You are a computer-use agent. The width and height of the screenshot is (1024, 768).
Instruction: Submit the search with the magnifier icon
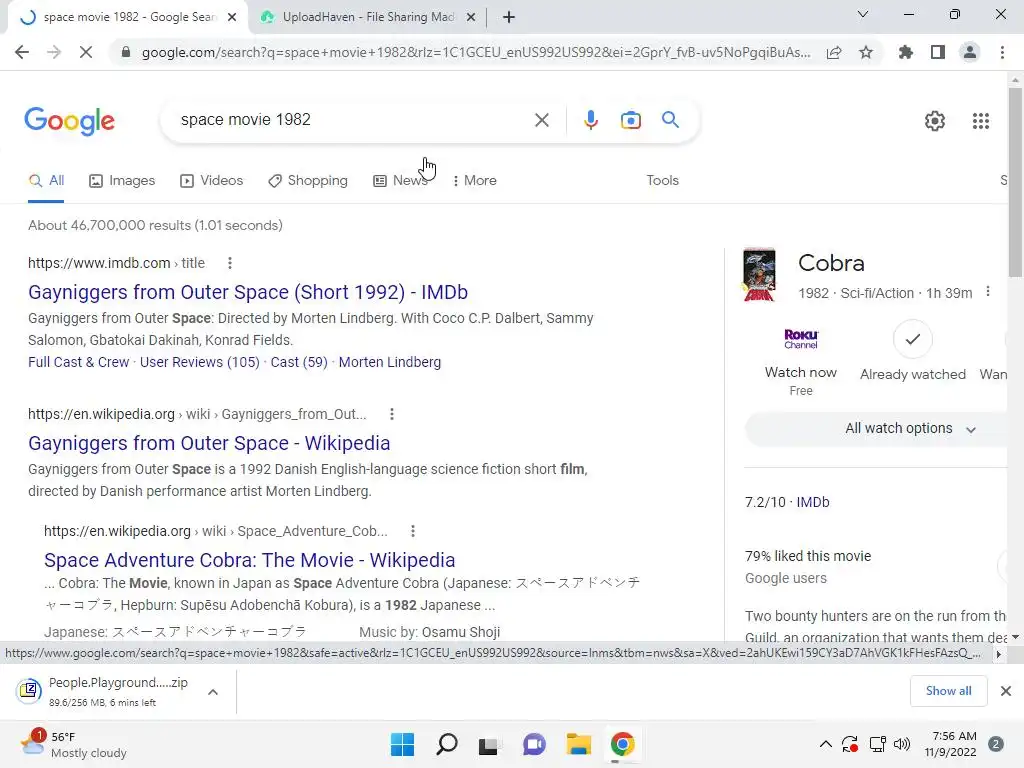[x=670, y=120]
